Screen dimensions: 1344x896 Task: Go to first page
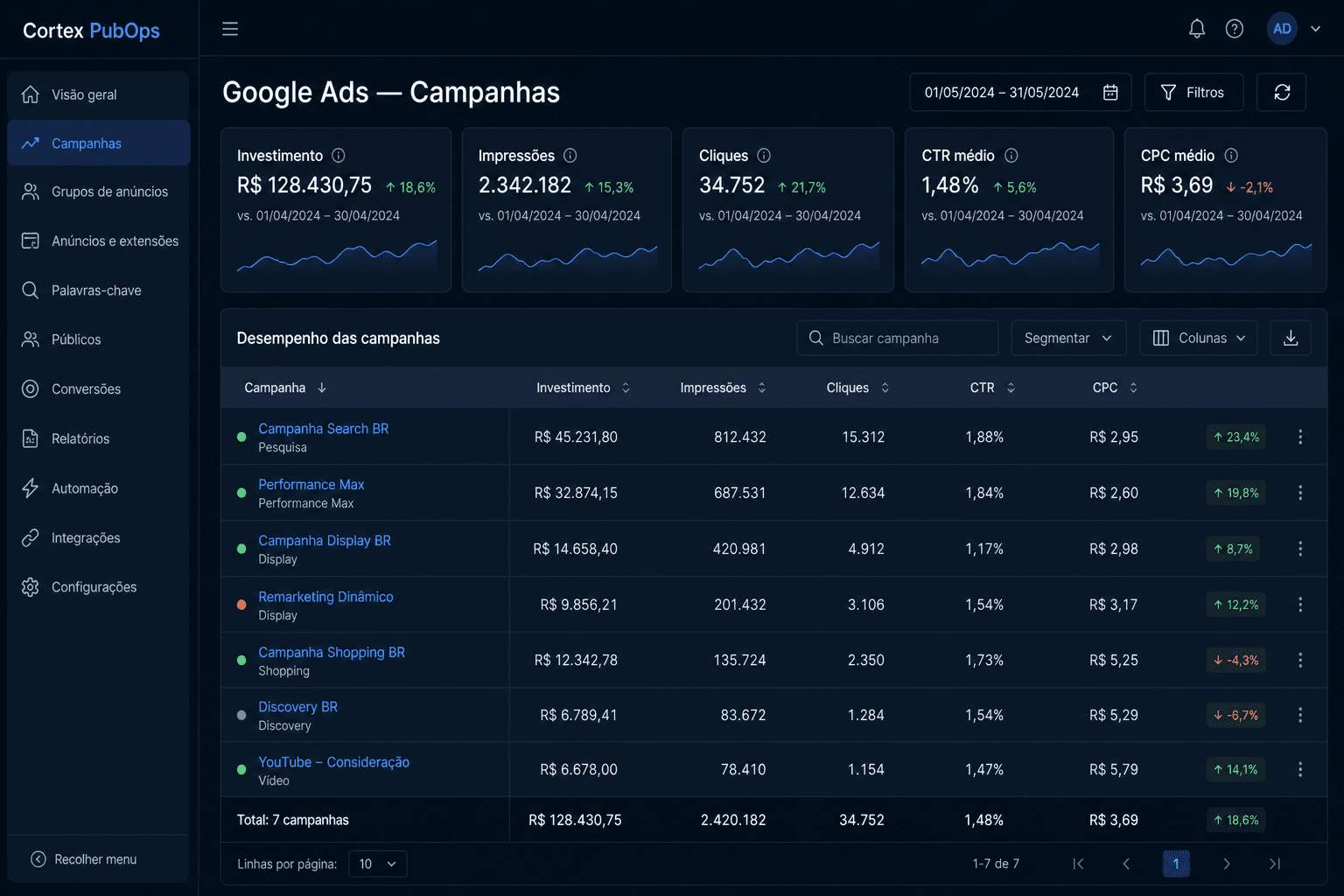[1078, 864]
